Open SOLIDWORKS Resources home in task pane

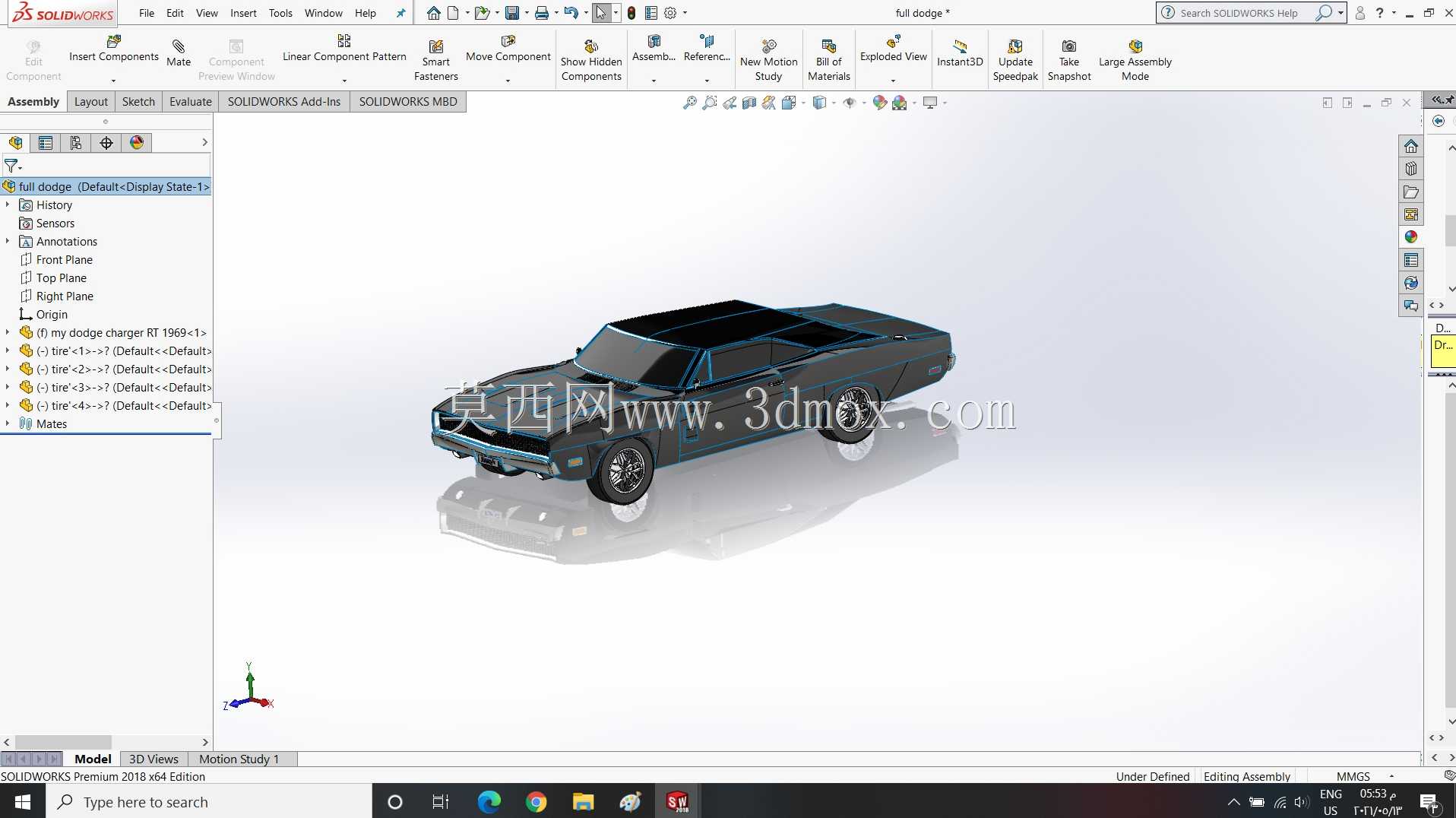[x=1411, y=146]
